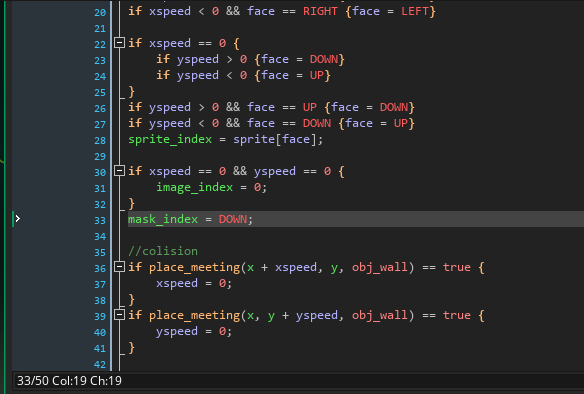Click the current-line arrow marker beside line 33

[x=17, y=219]
